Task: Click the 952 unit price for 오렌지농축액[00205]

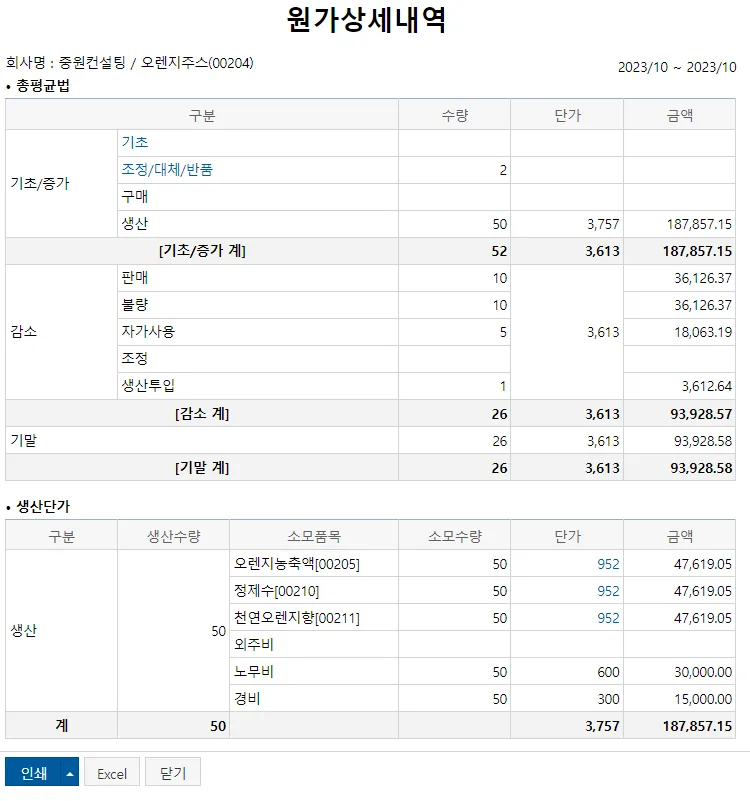Action: coord(608,564)
